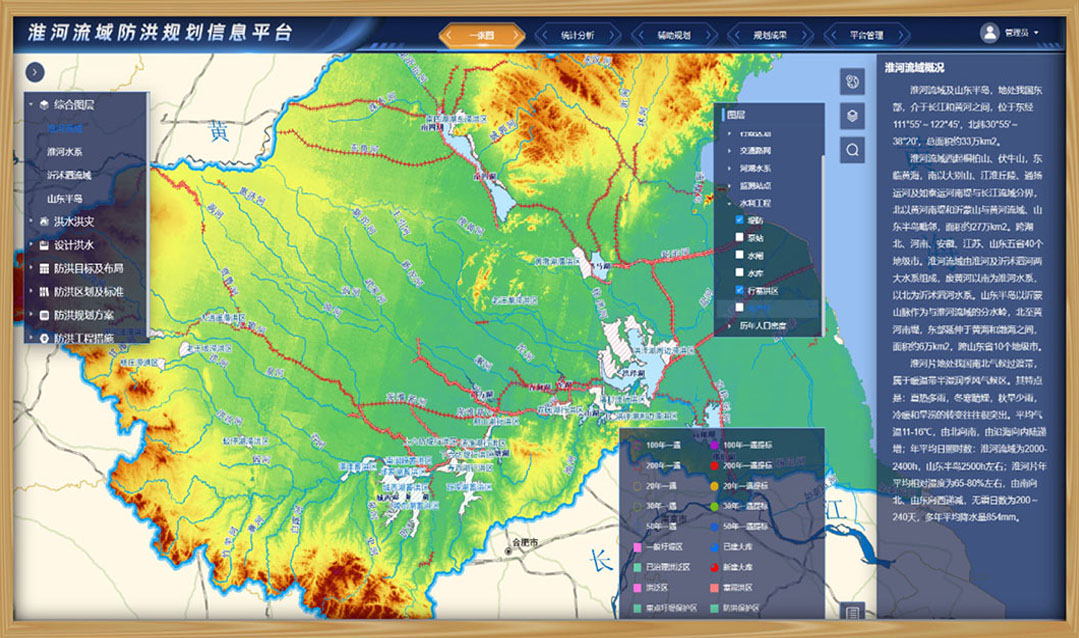Open the map search magnifier tool
1079x638 pixels.
point(853,150)
